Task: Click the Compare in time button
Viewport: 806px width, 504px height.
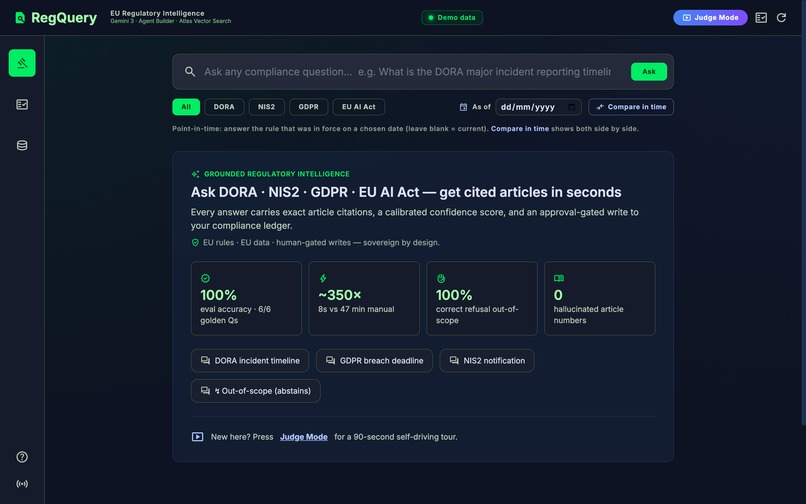Action: coord(631,107)
